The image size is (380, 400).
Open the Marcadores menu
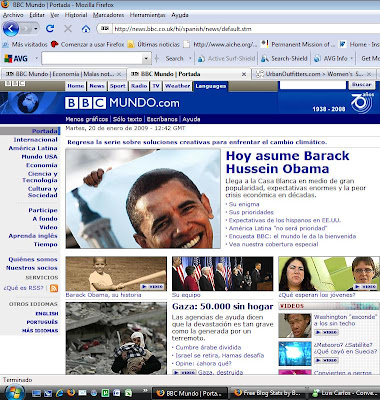pyautogui.click(x=108, y=15)
